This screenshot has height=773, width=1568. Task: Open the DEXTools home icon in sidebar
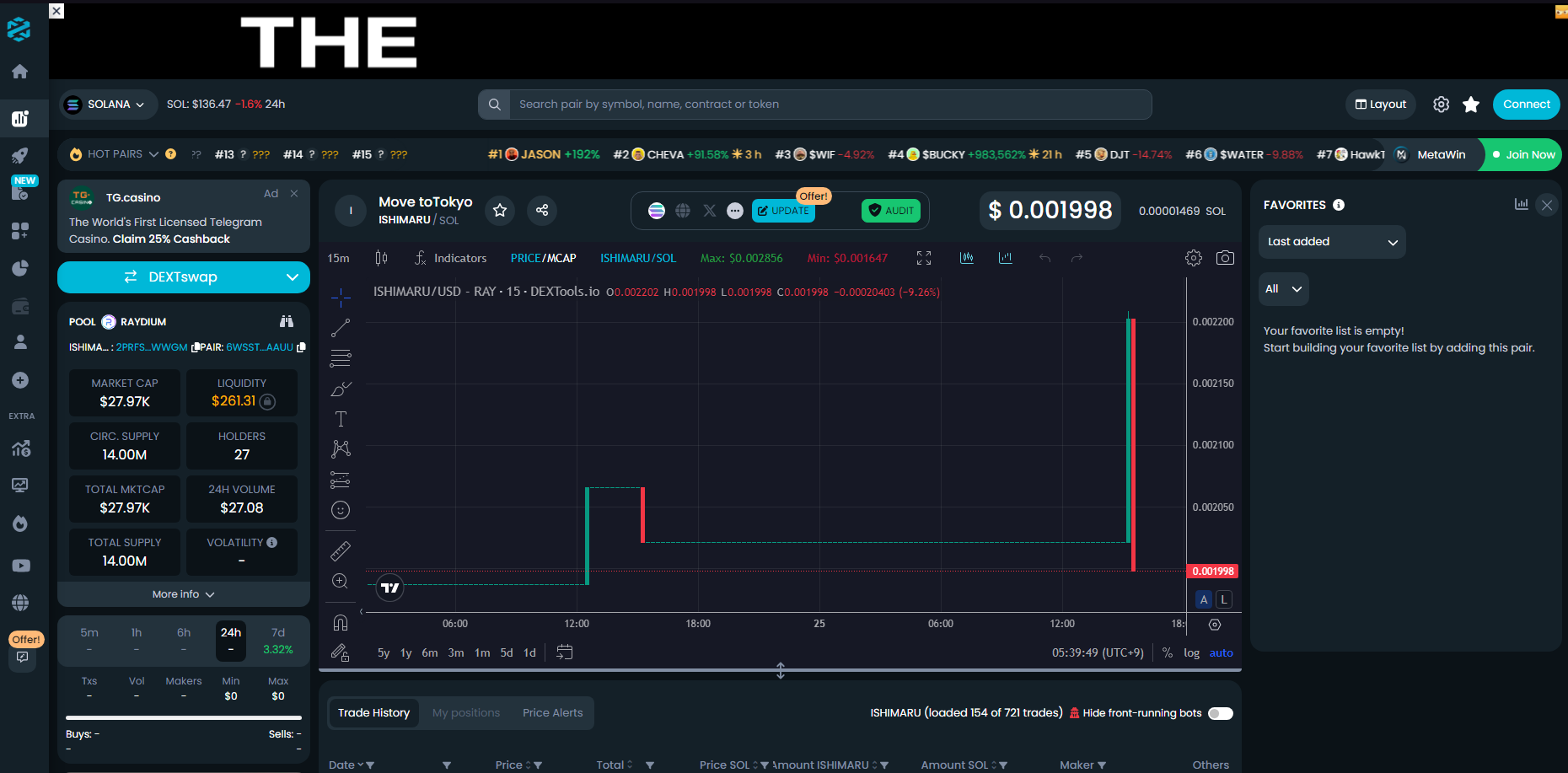click(x=20, y=72)
